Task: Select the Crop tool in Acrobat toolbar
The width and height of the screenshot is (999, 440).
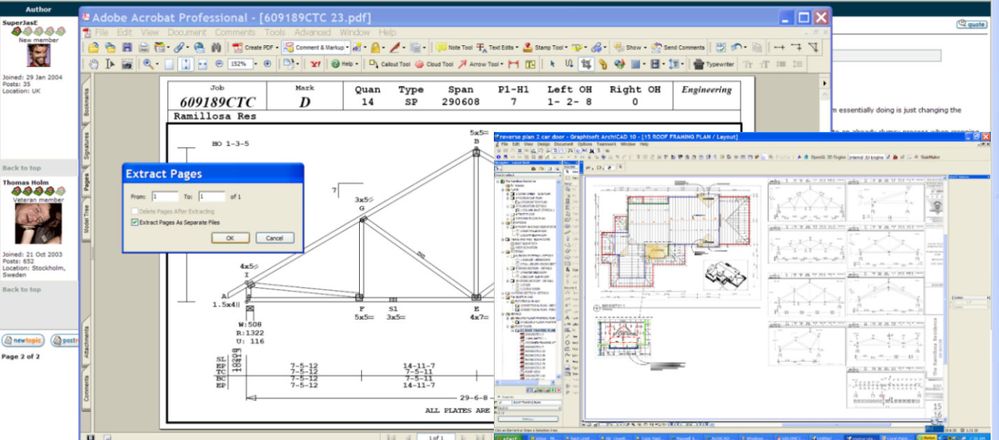Action: pyautogui.click(x=586, y=64)
